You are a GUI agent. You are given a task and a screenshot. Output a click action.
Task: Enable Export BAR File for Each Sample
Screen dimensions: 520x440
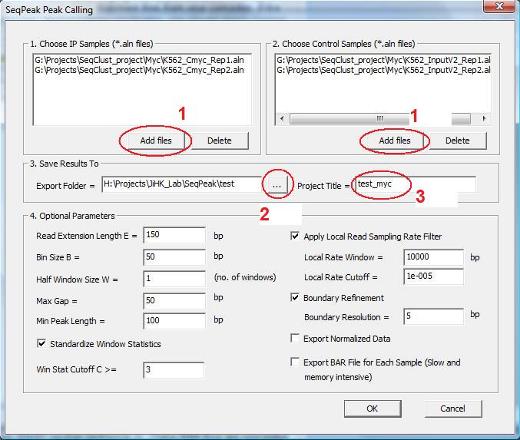pyautogui.click(x=295, y=362)
